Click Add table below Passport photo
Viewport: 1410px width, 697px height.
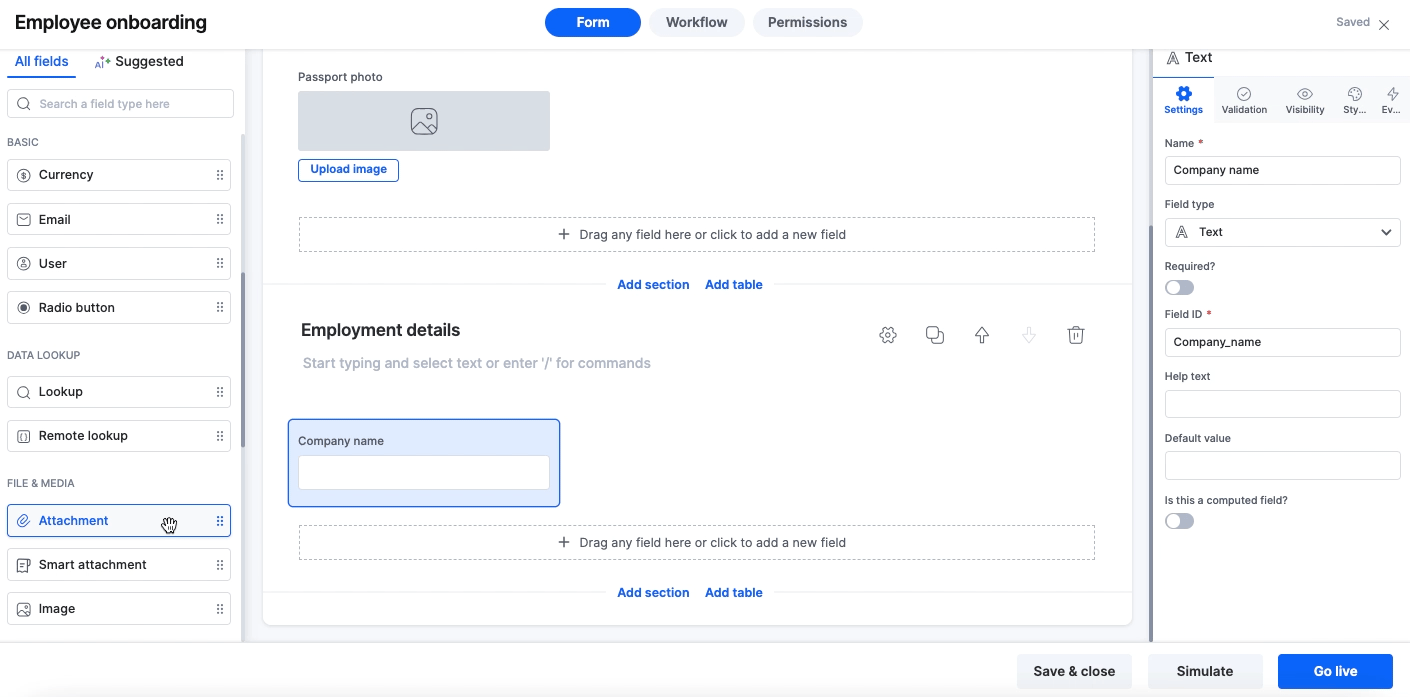tap(734, 285)
